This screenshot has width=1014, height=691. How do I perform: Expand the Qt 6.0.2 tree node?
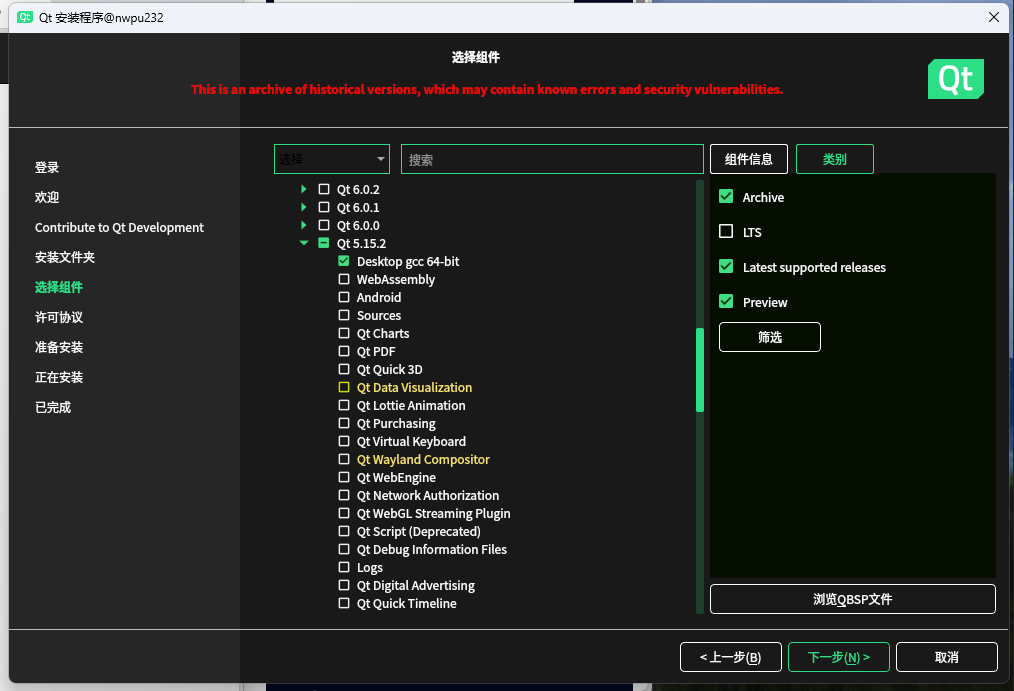[x=304, y=189]
